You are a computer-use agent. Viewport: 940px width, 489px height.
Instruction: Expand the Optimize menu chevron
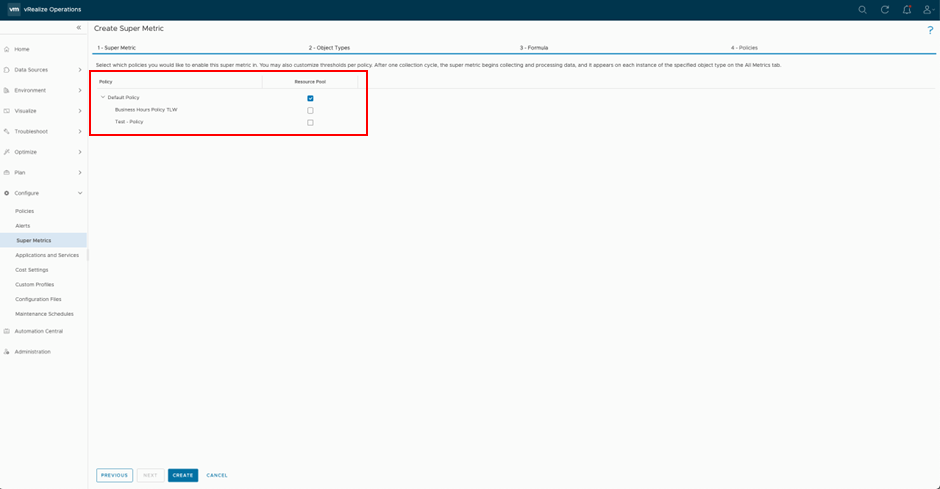(x=80, y=152)
